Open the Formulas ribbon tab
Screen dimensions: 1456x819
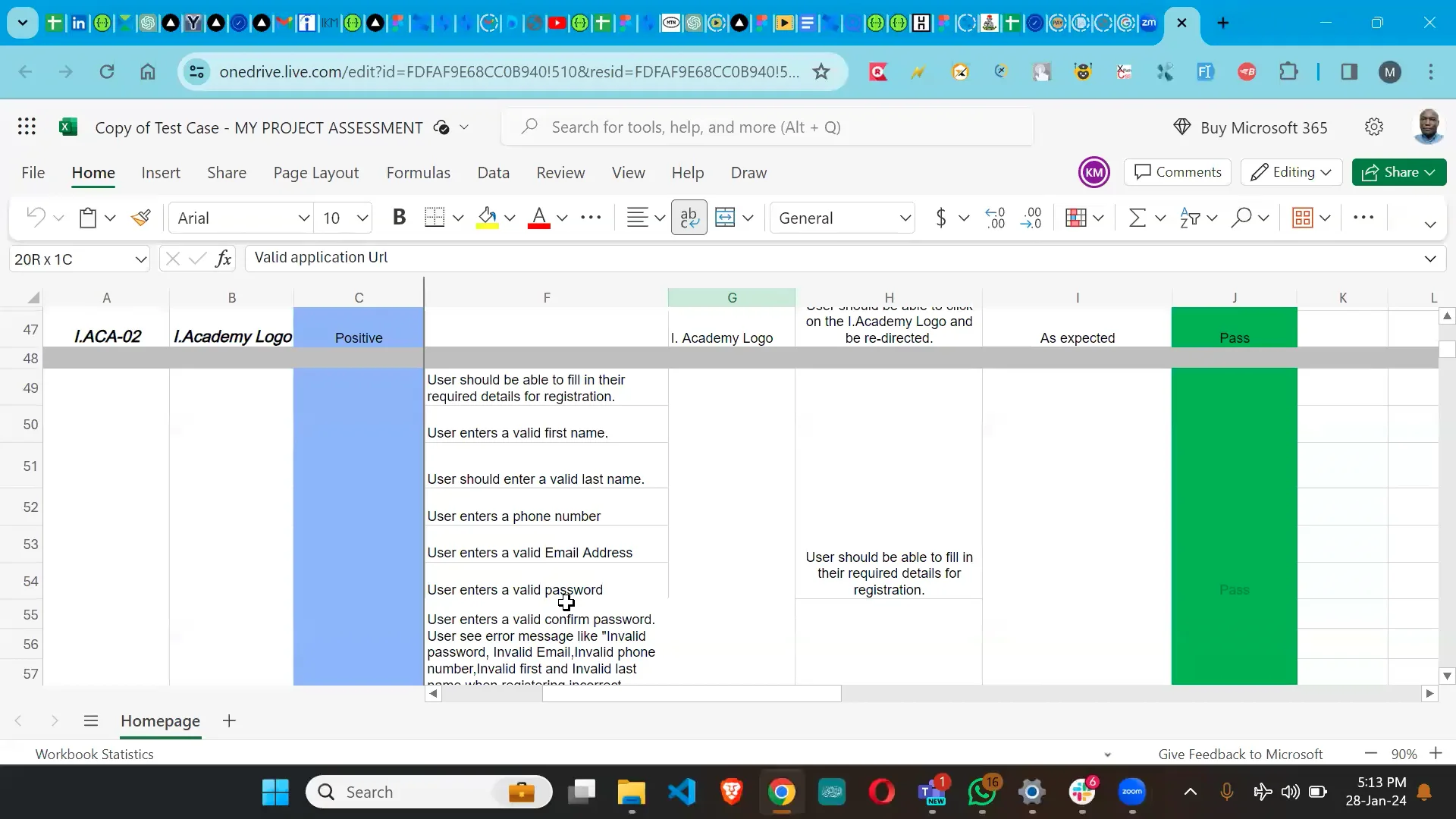click(x=419, y=173)
